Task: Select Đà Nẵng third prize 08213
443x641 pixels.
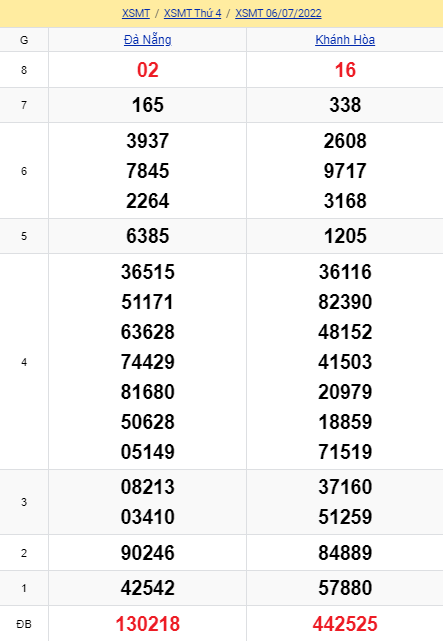Action: coord(148,487)
